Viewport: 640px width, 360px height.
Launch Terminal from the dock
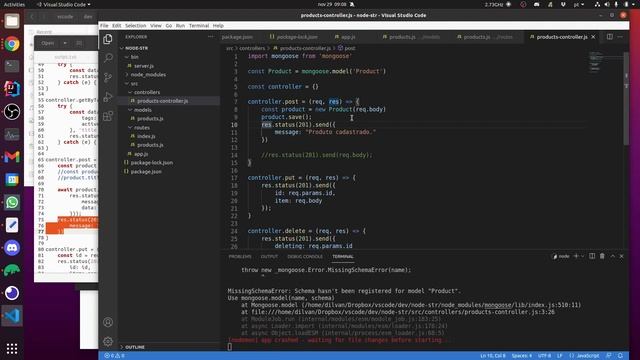pos(12,66)
